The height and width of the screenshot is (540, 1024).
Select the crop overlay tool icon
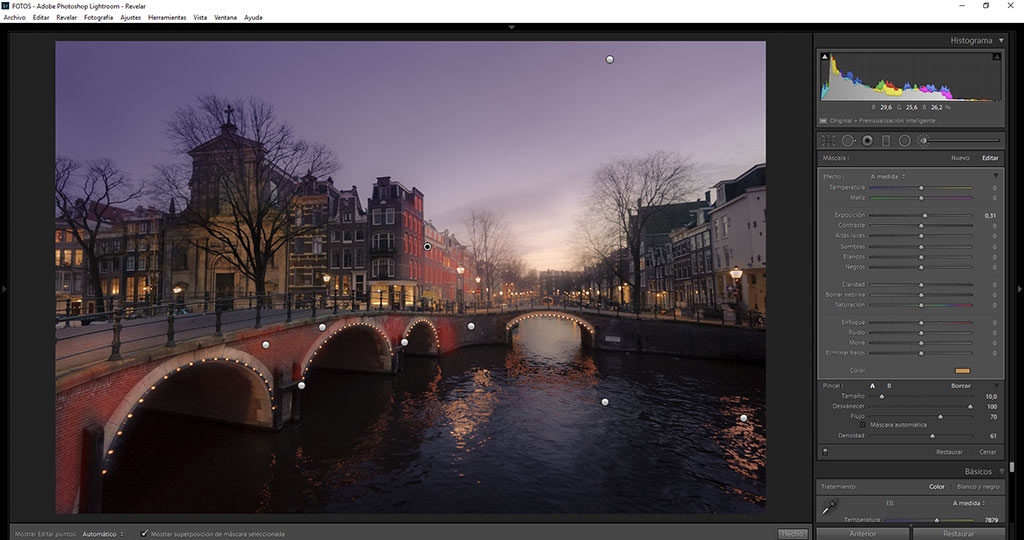[x=828, y=141]
